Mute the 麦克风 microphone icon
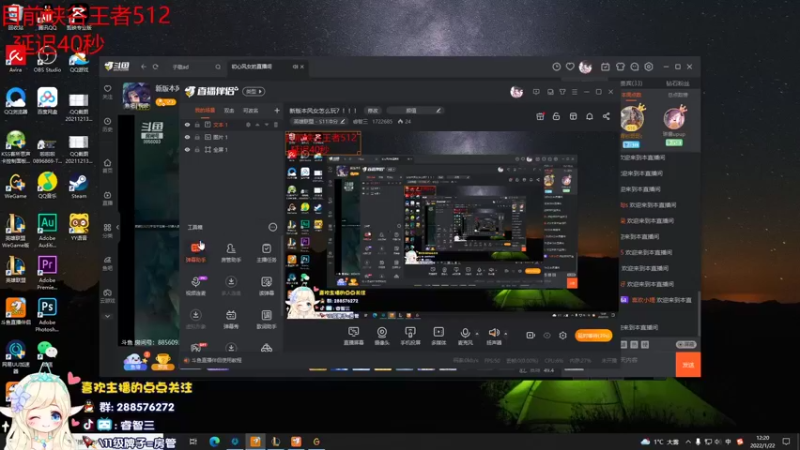The width and height of the screenshot is (800, 450). click(465, 333)
